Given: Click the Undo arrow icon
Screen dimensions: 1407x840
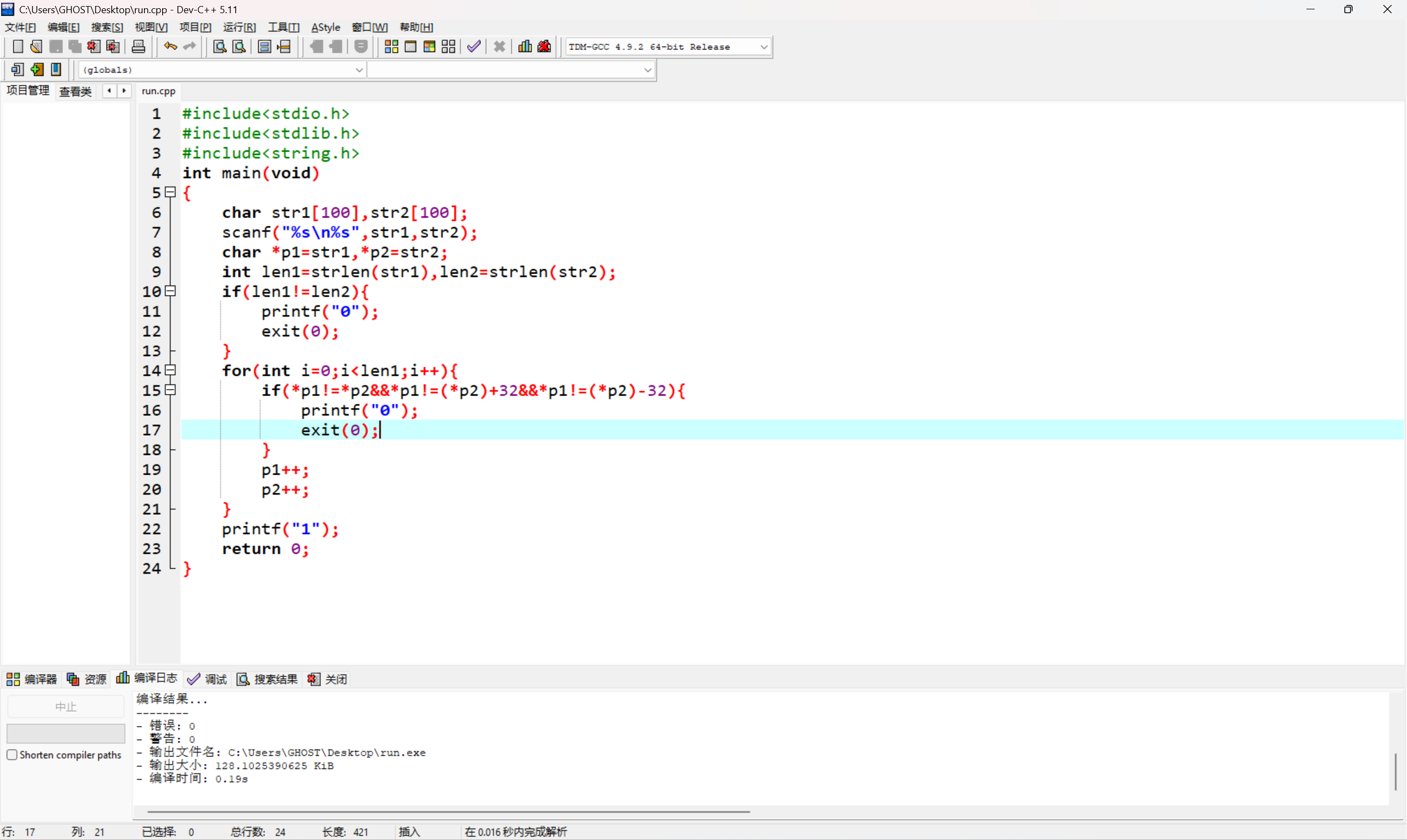Looking at the screenshot, I should tap(170, 46).
